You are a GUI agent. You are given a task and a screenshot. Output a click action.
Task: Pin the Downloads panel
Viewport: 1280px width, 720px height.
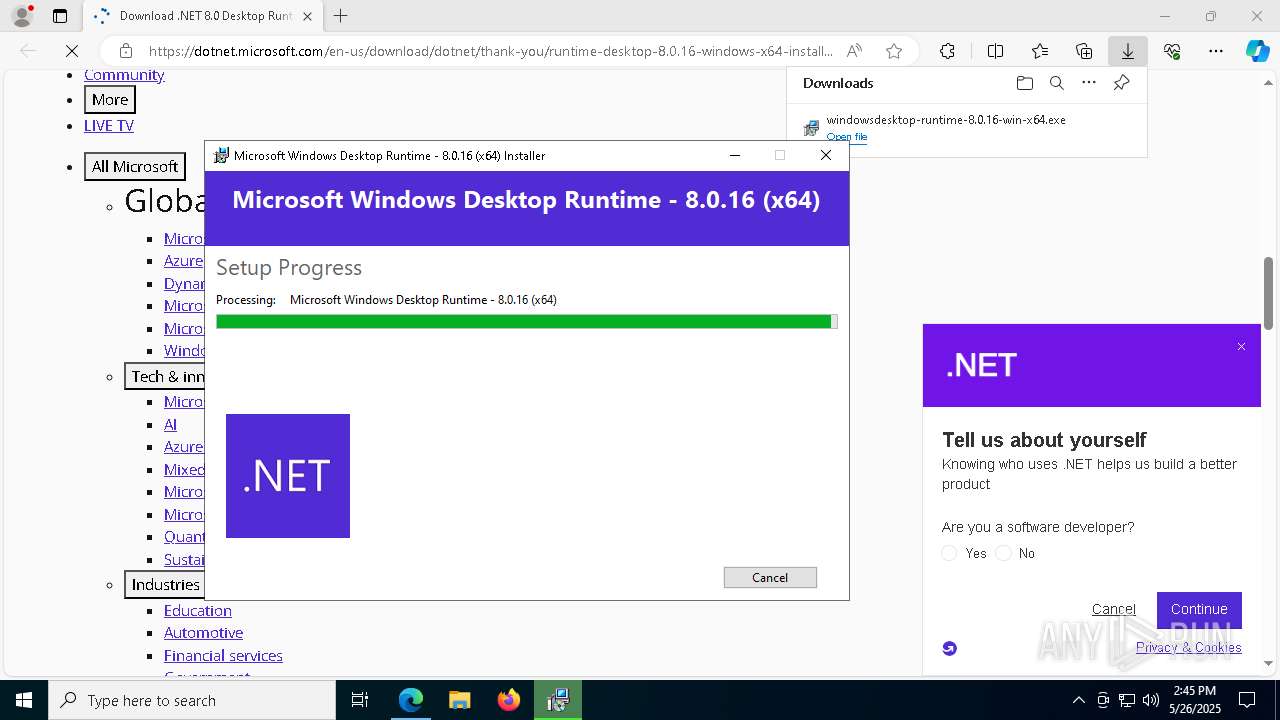[x=1121, y=83]
